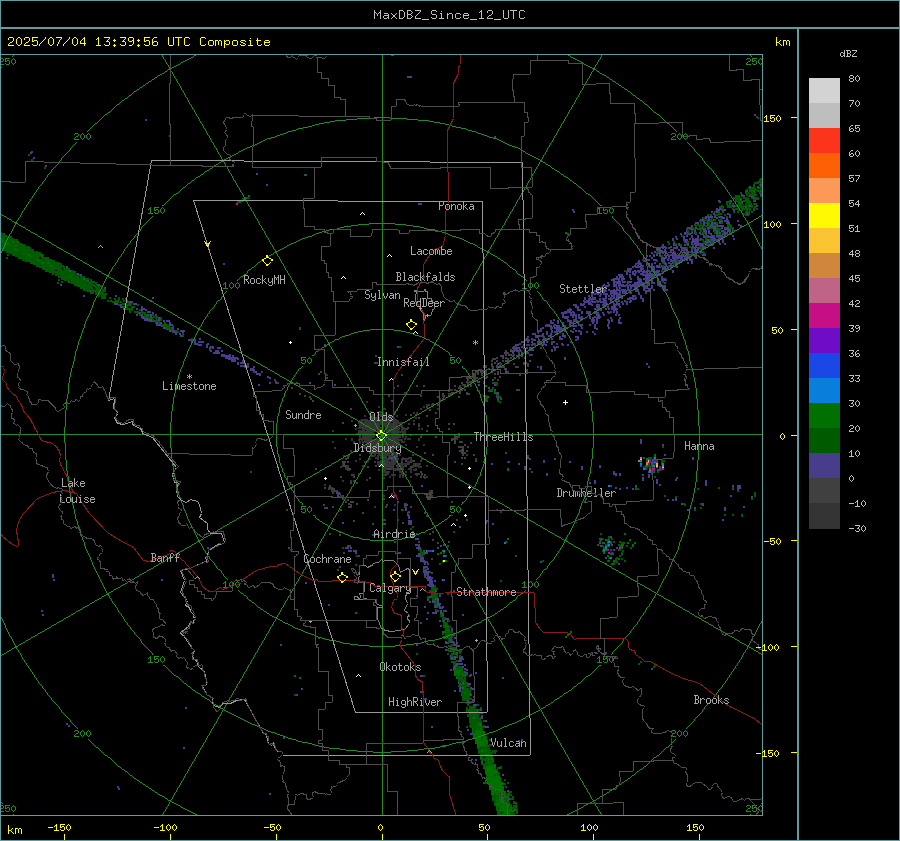Select the 51 dBZ yellow color swatch
The image size is (900, 841).
824,216
